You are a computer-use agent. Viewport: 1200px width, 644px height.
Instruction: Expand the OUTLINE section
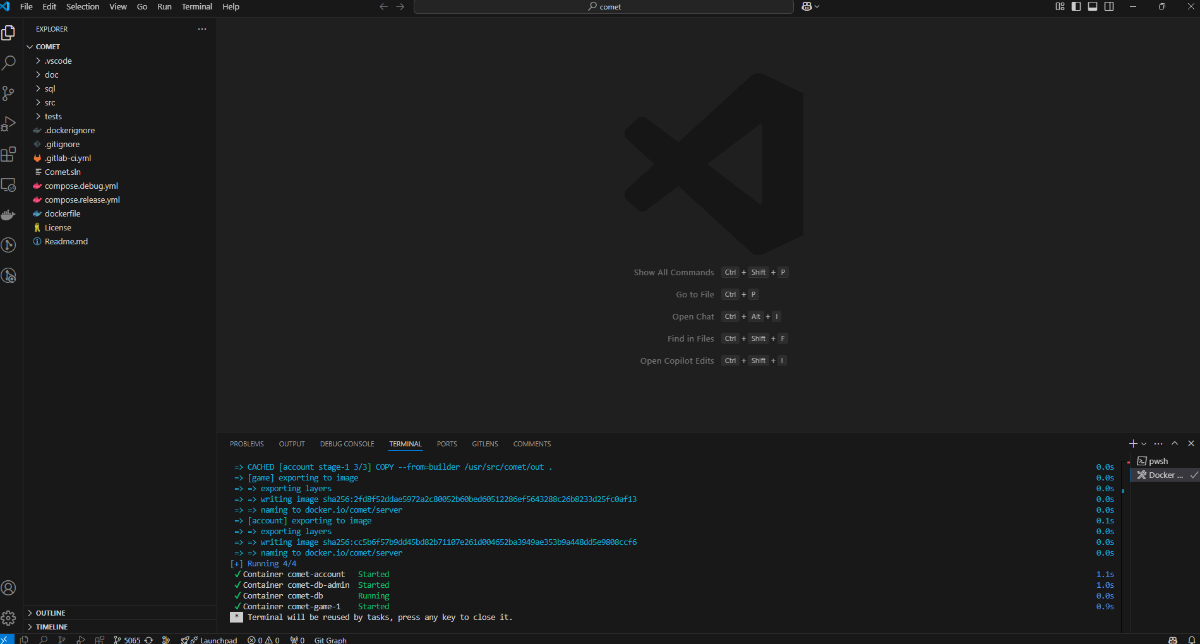50,613
